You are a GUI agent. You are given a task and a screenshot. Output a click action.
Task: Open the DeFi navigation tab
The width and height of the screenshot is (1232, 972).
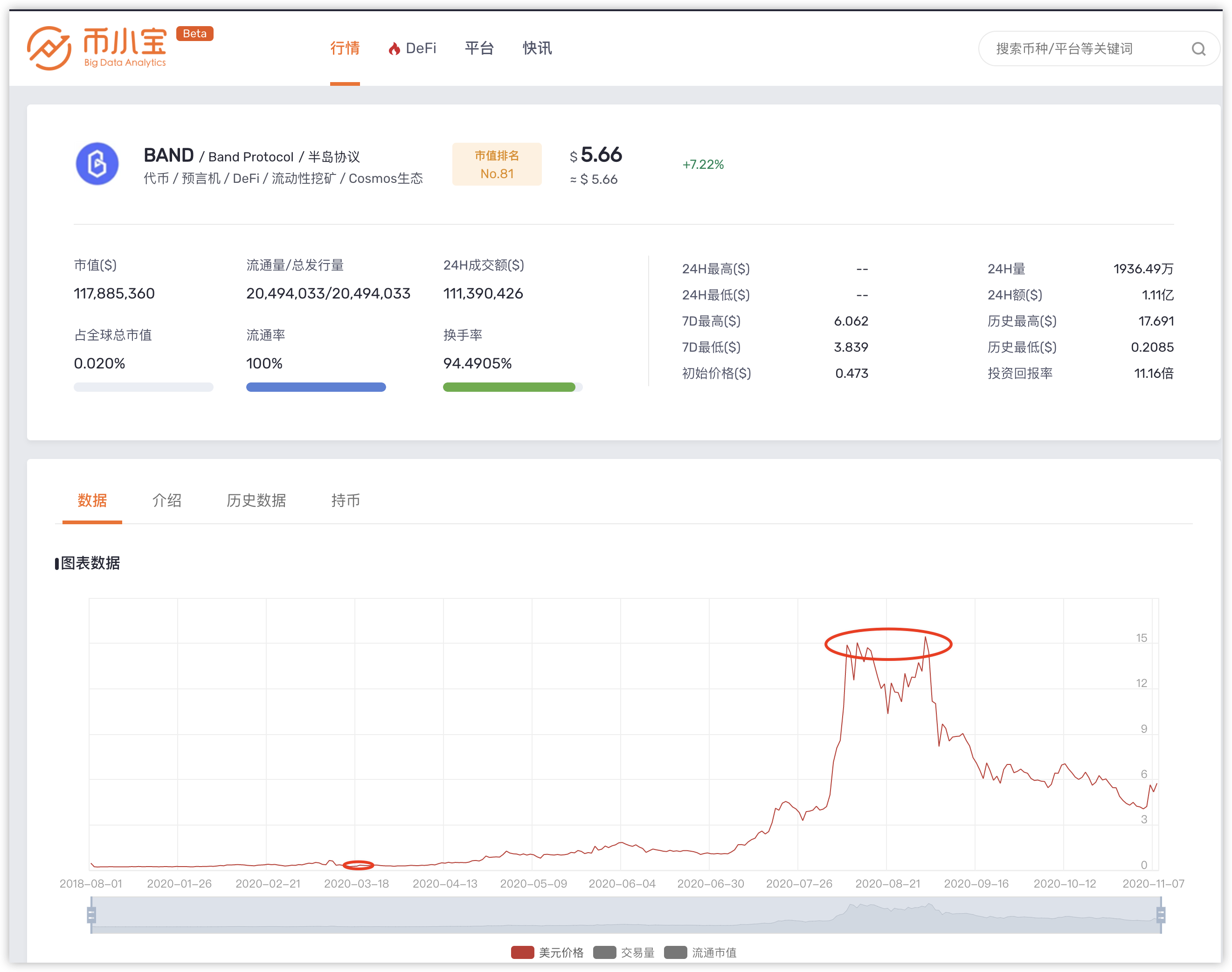point(413,49)
